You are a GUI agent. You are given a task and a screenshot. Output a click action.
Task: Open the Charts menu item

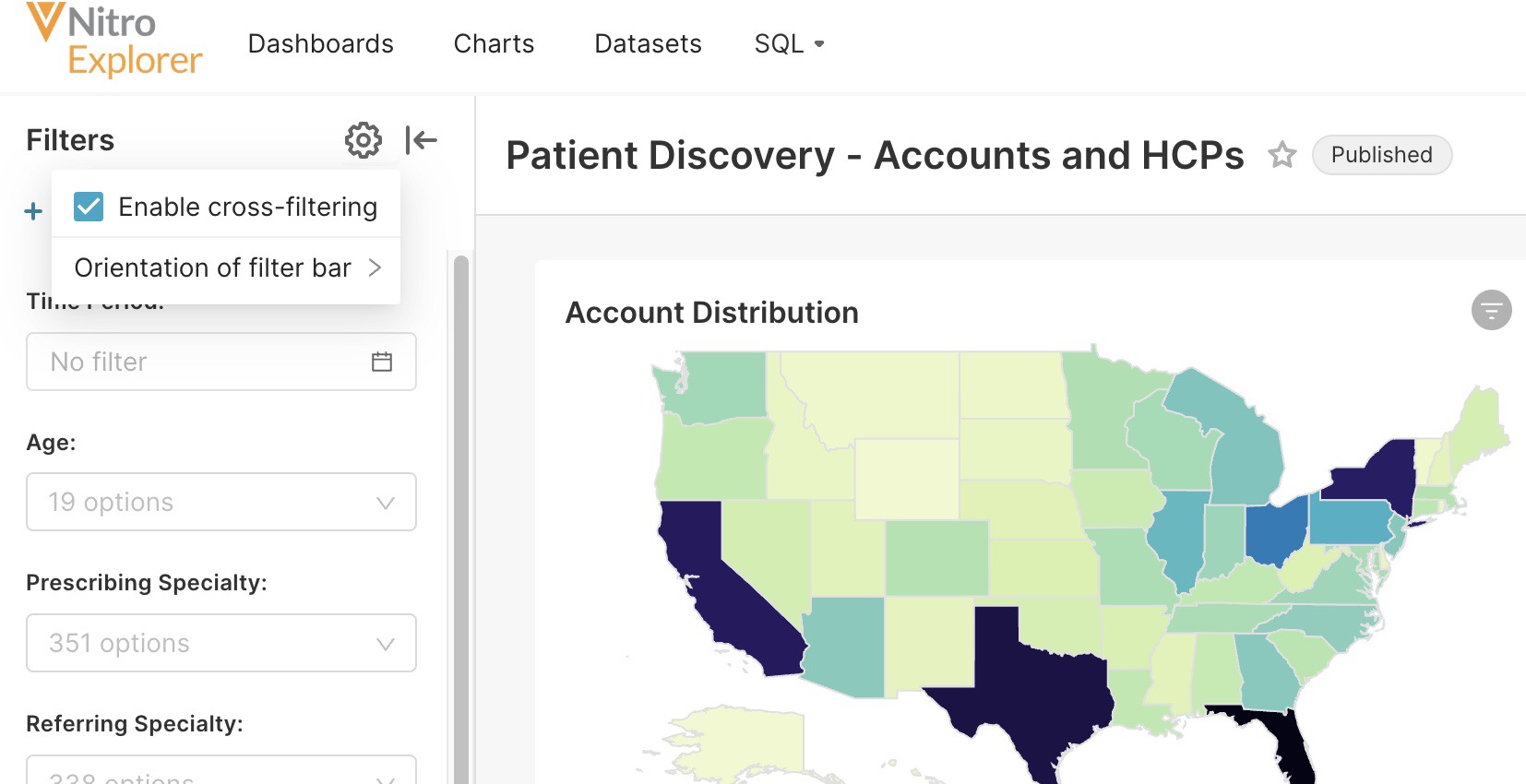click(494, 44)
